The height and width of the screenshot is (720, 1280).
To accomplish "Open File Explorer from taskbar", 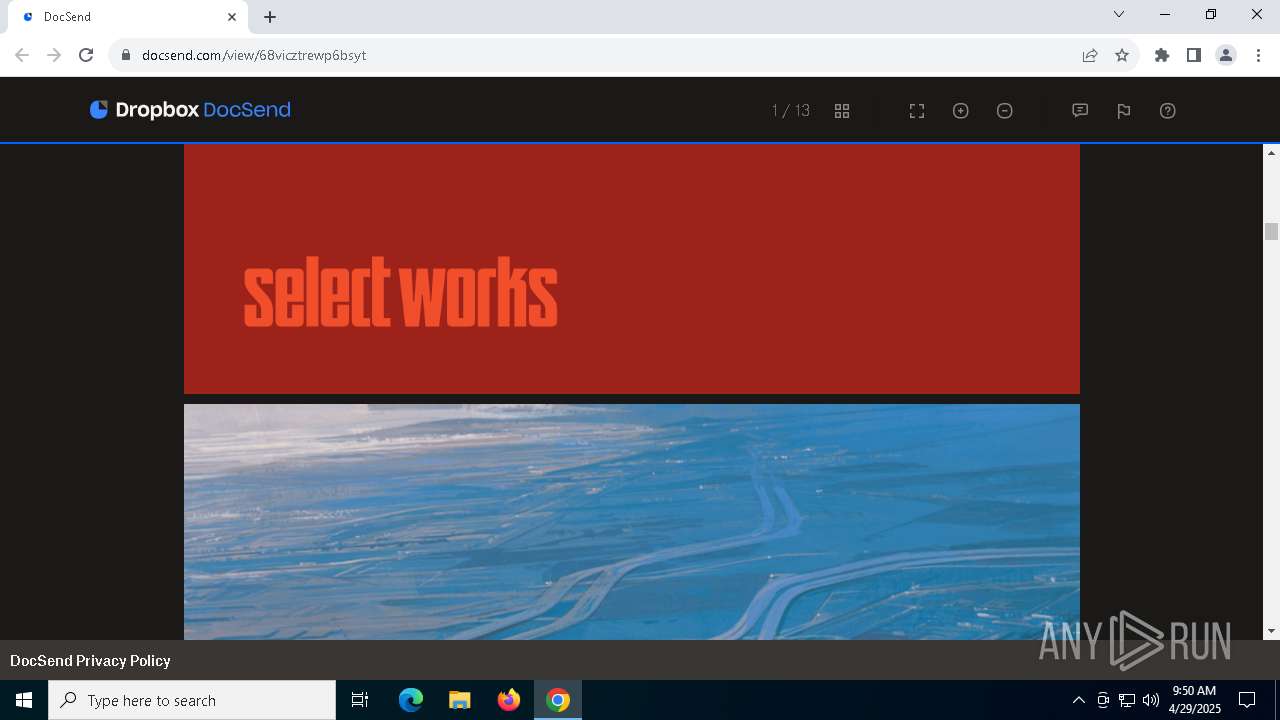I will pos(459,700).
